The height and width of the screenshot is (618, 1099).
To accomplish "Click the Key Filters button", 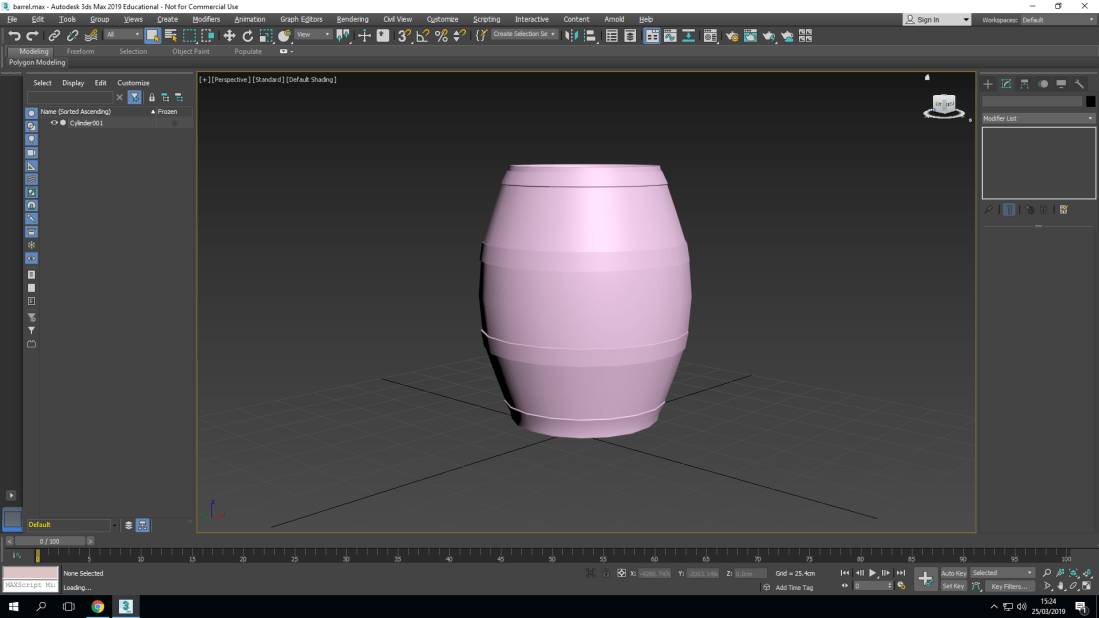I will click(1009, 586).
